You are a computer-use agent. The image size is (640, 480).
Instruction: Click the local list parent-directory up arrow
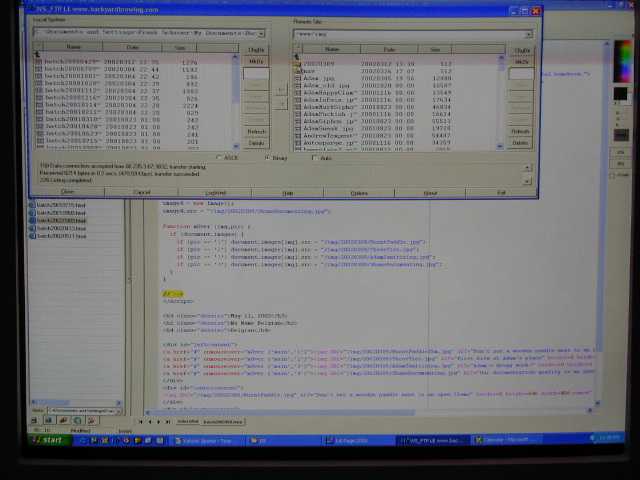click(x=38, y=55)
